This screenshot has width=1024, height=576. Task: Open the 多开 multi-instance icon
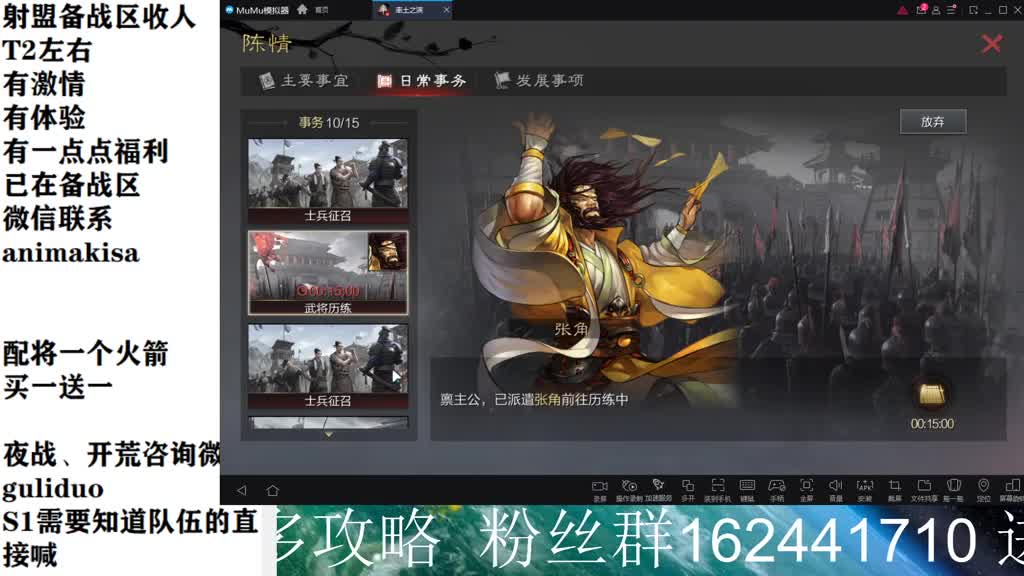point(688,486)
